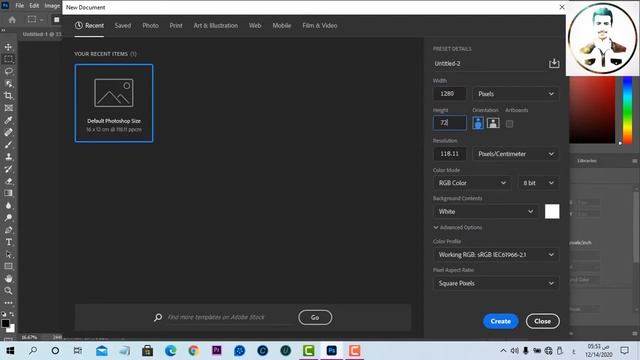
Task: Open the Square Pixels aspect ratio dropdown
Action: click(496, 283)
